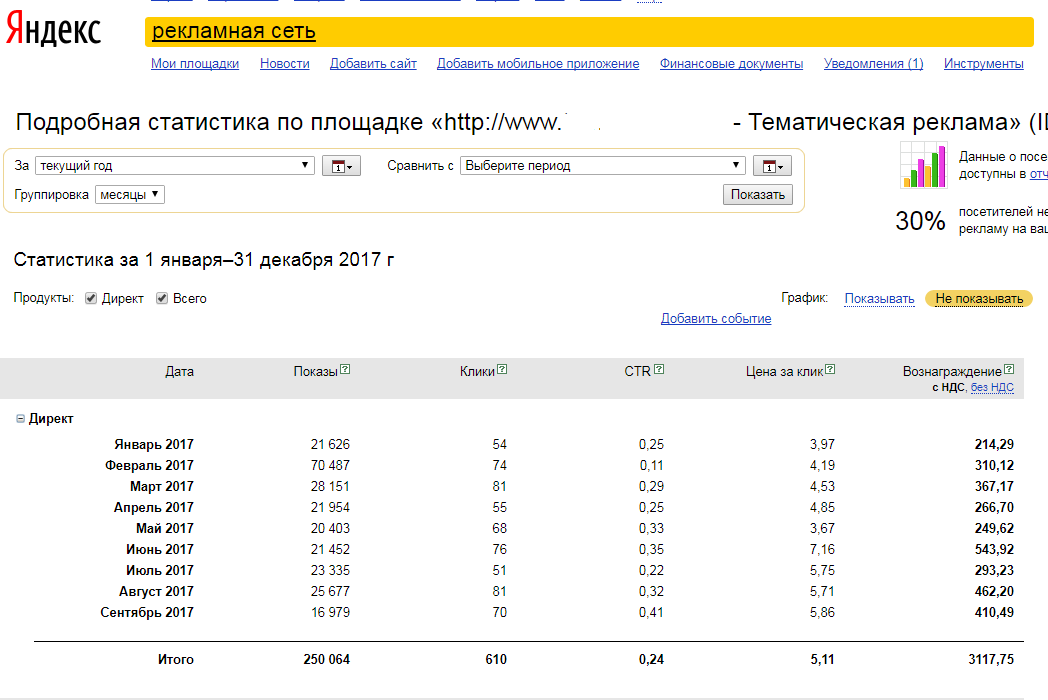Click the CTR value 0,41 for September
Image resolution: width=1048 pixels, height=700 pixels.
(651, 612)
